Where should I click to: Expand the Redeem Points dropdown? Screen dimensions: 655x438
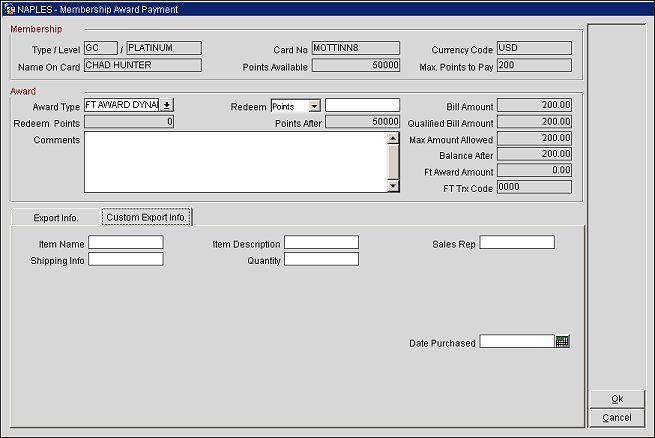(313, 106)
